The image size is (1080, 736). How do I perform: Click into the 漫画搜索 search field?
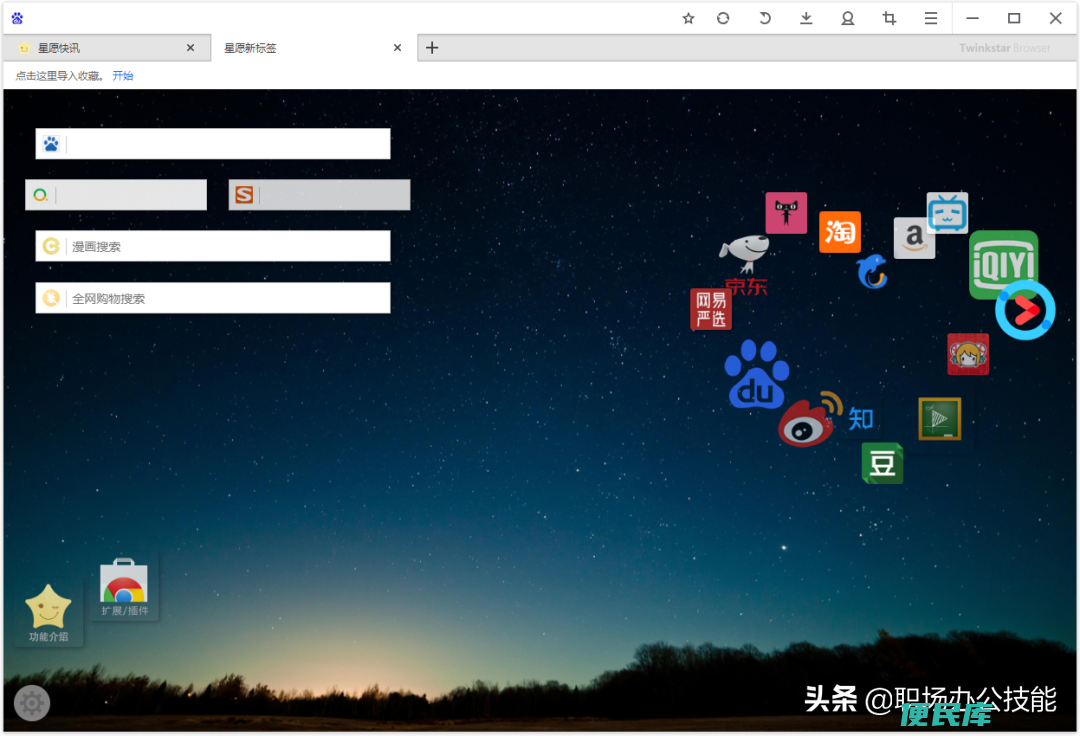213,246
